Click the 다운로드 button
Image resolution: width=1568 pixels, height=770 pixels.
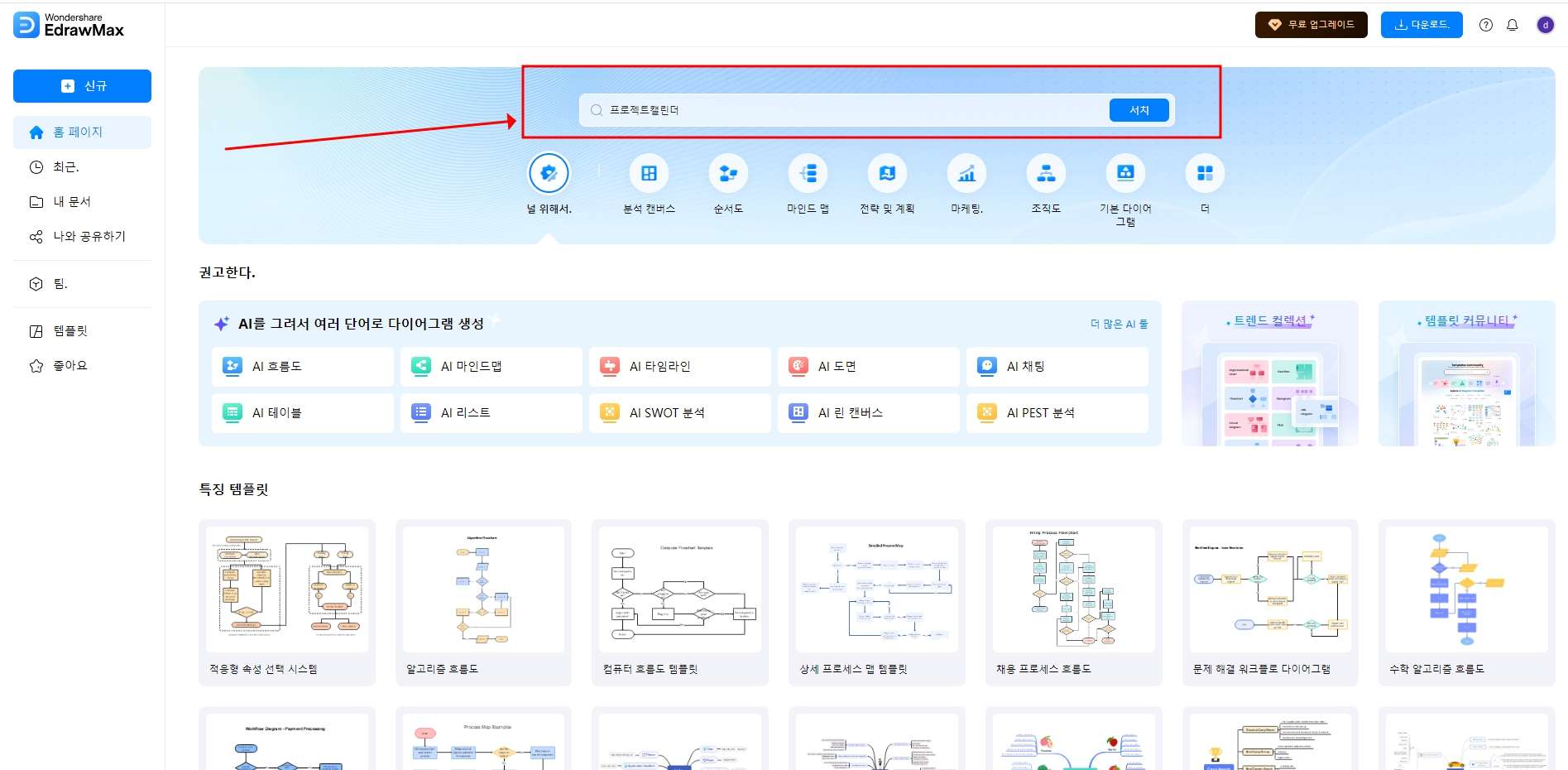pyautogui.click(x=1422, y=25)
